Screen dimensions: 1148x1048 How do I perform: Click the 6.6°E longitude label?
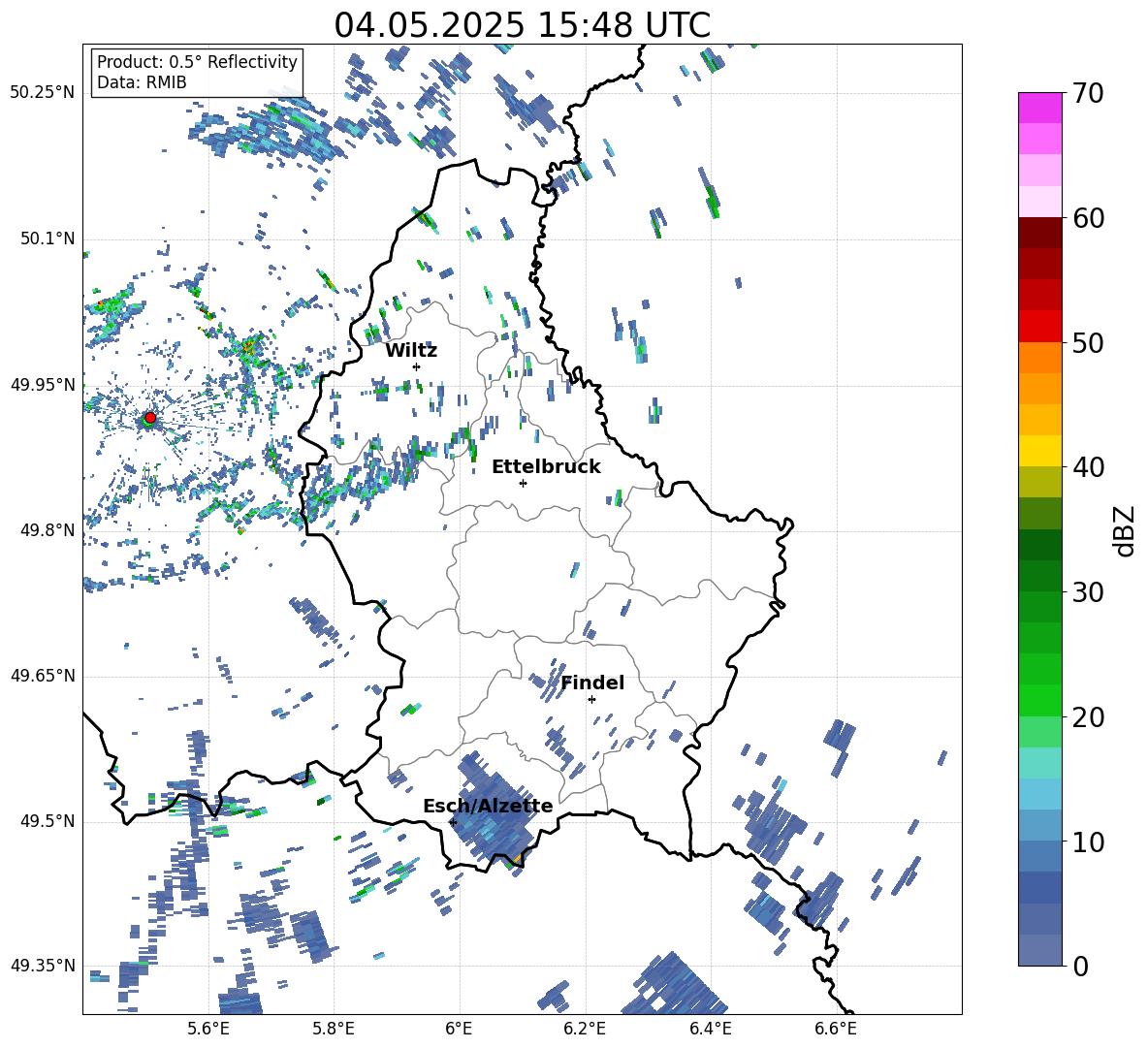tap(836, 1029)
